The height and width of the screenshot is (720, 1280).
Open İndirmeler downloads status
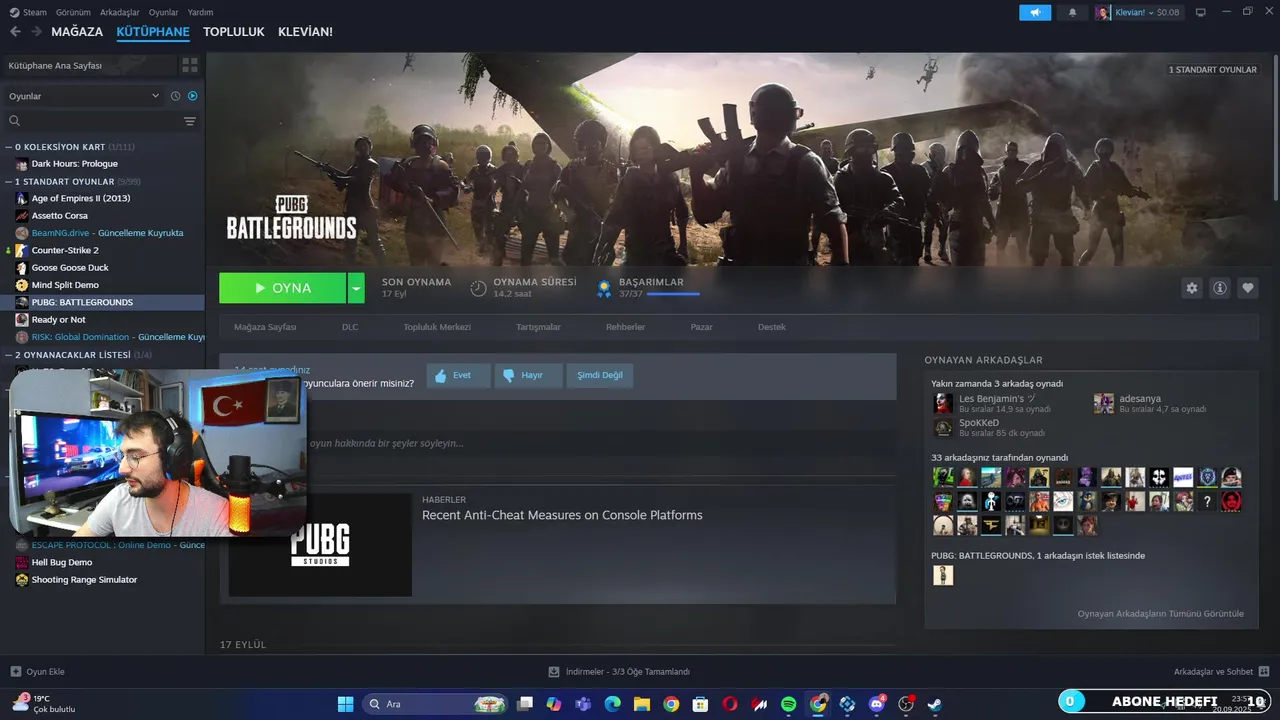[x=619, y=672]
